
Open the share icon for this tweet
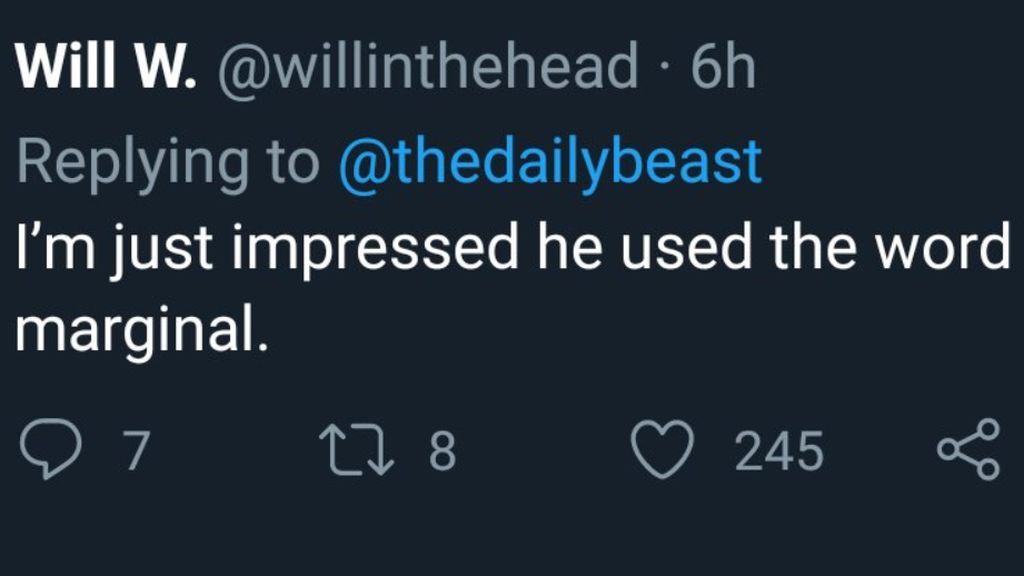click(x=968, y=449)
